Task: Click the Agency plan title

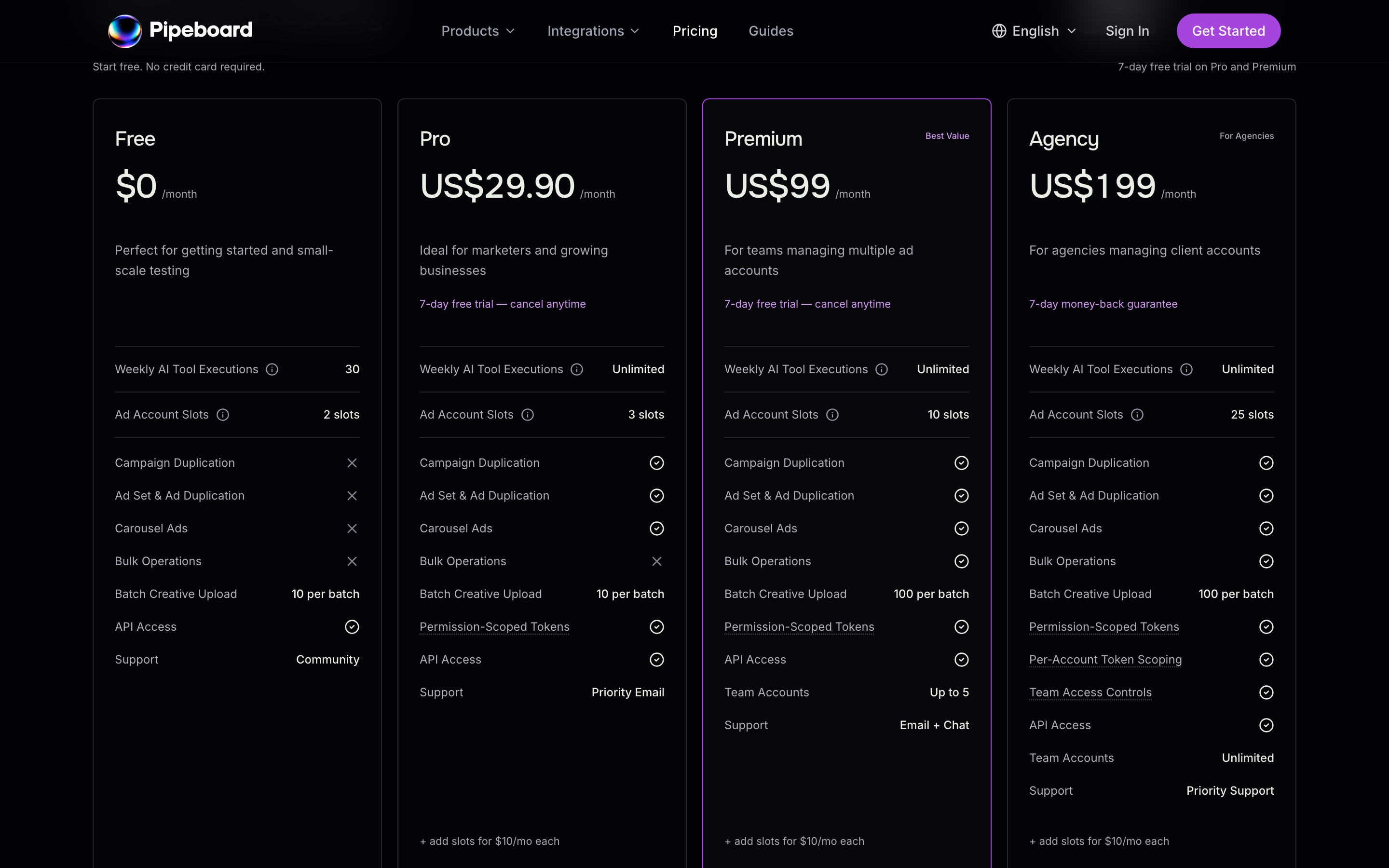Action: click(x=1063, y=139)
